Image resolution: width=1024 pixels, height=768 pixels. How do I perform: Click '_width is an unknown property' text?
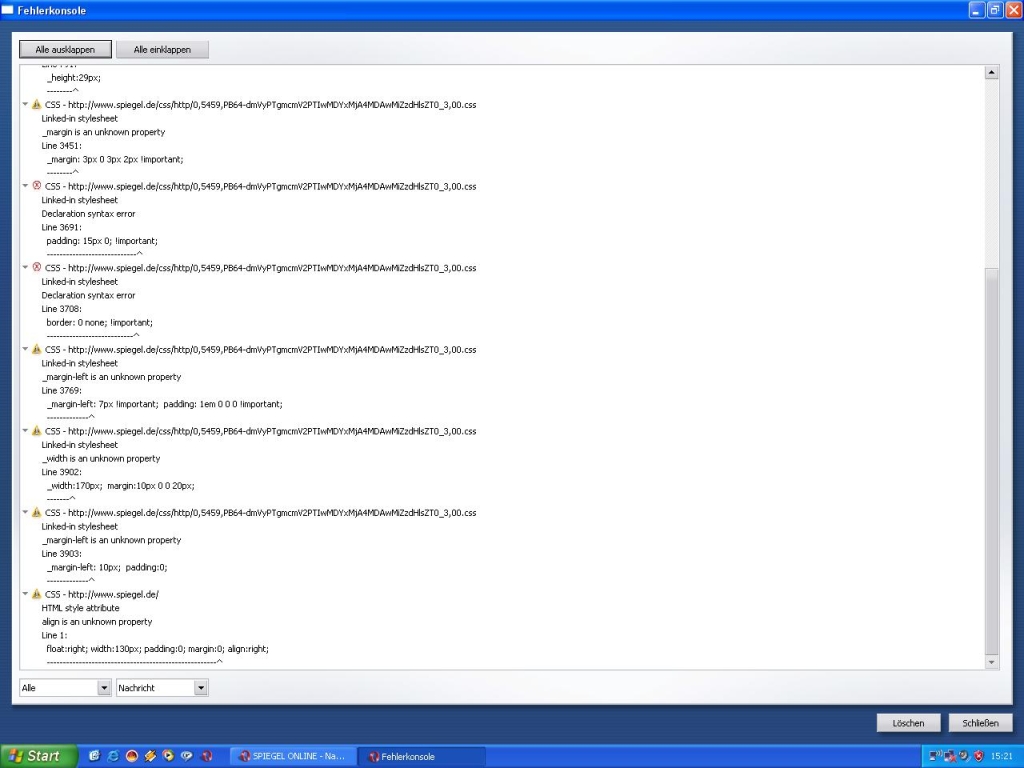tap(101, 458)
